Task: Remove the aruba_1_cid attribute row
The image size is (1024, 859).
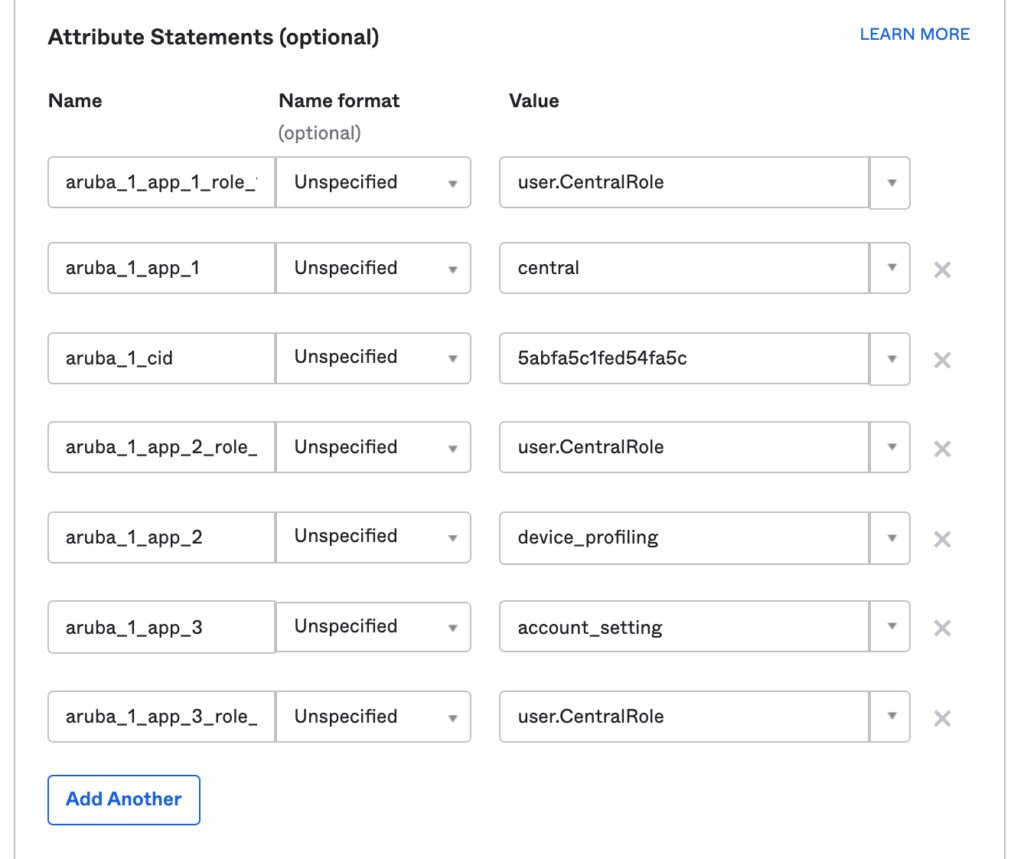Action: (x=941, y=359)
